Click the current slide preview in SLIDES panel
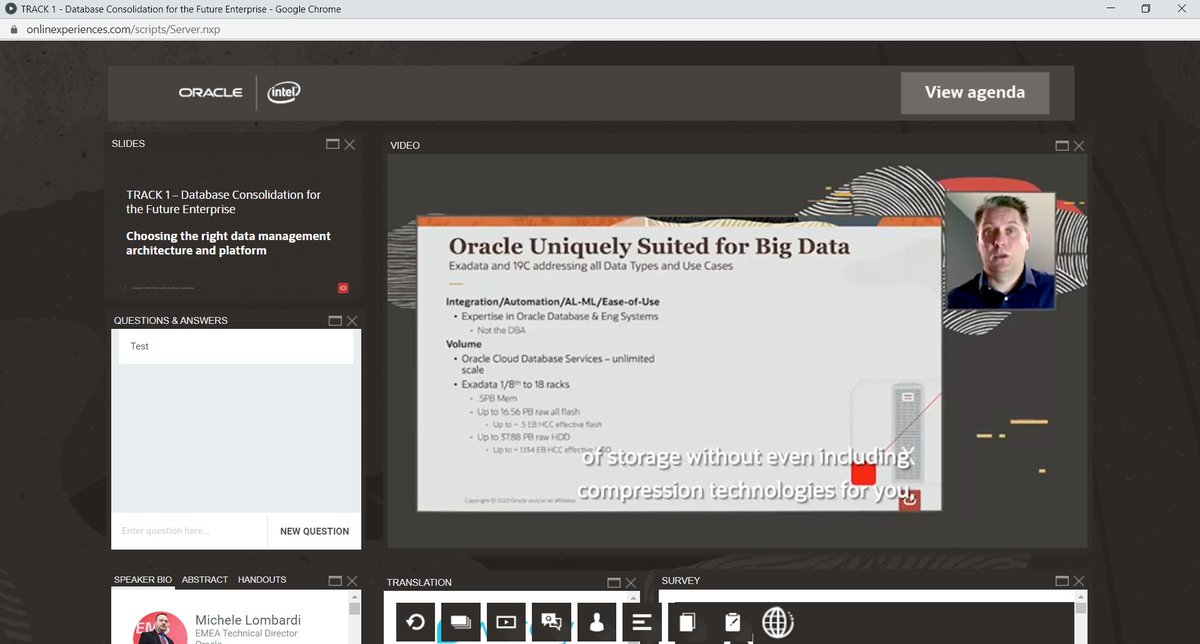1200x644 pixels. 233,227
